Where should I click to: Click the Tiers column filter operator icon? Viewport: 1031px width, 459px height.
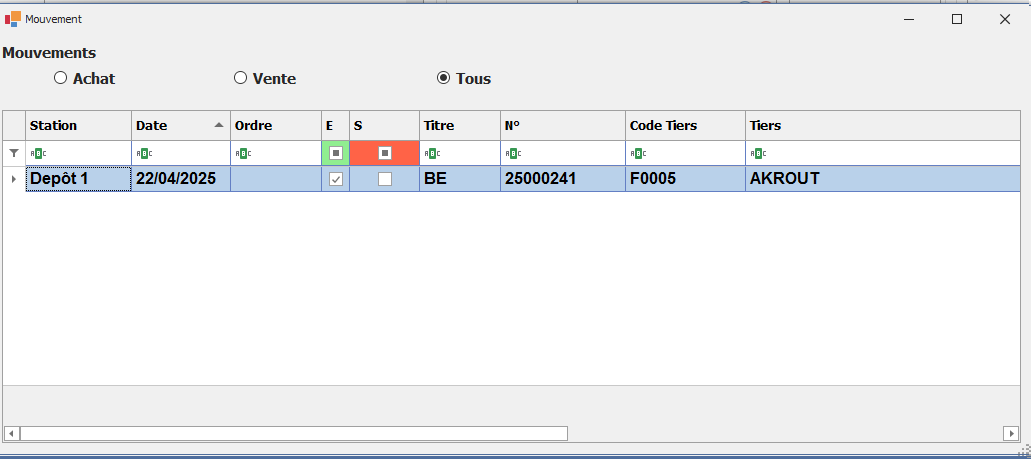point(757,153)
